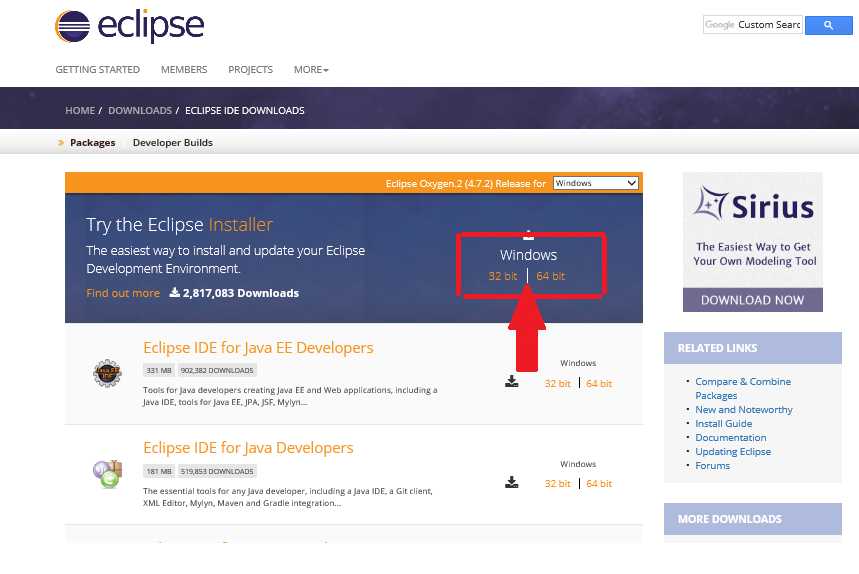Image resolution: width=859 pixels, height=574 pixels.
Task: Click the Sirius logo advertisement
Action: tap(753, 230)
